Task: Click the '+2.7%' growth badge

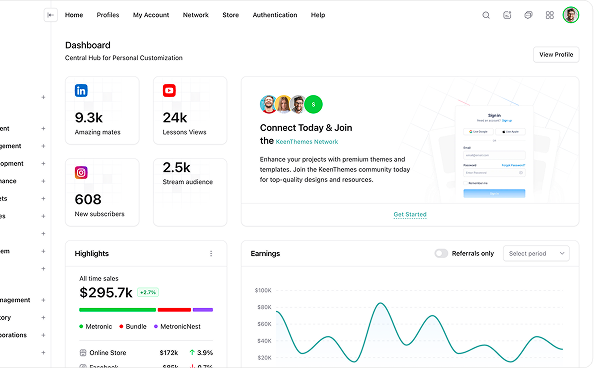Action: click(148, 292)
